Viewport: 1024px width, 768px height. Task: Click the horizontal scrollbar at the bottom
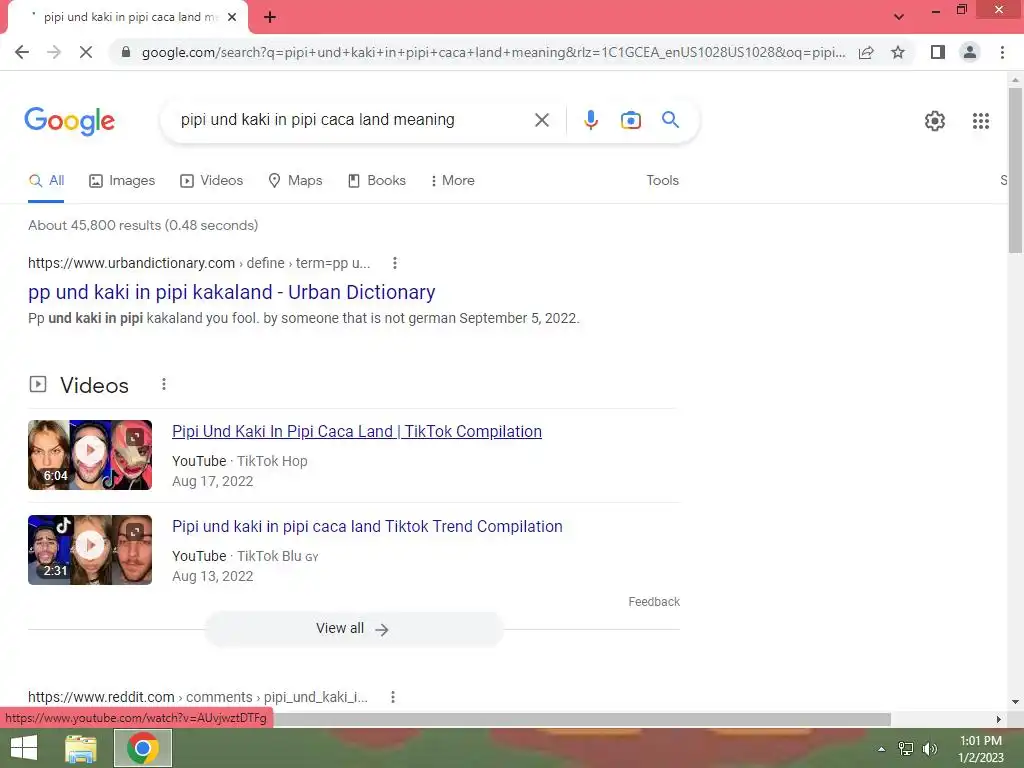pyautogui.click(x=581, y=719)
